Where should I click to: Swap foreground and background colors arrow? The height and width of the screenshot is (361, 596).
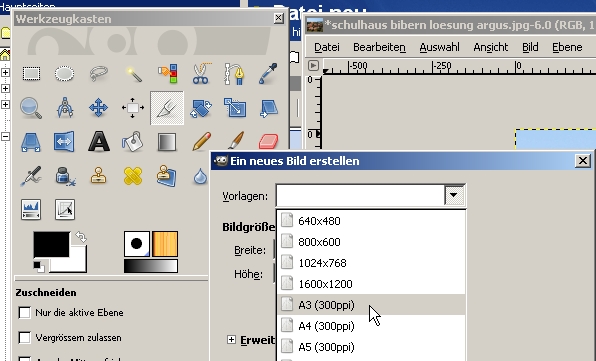(x=81, y=237)
